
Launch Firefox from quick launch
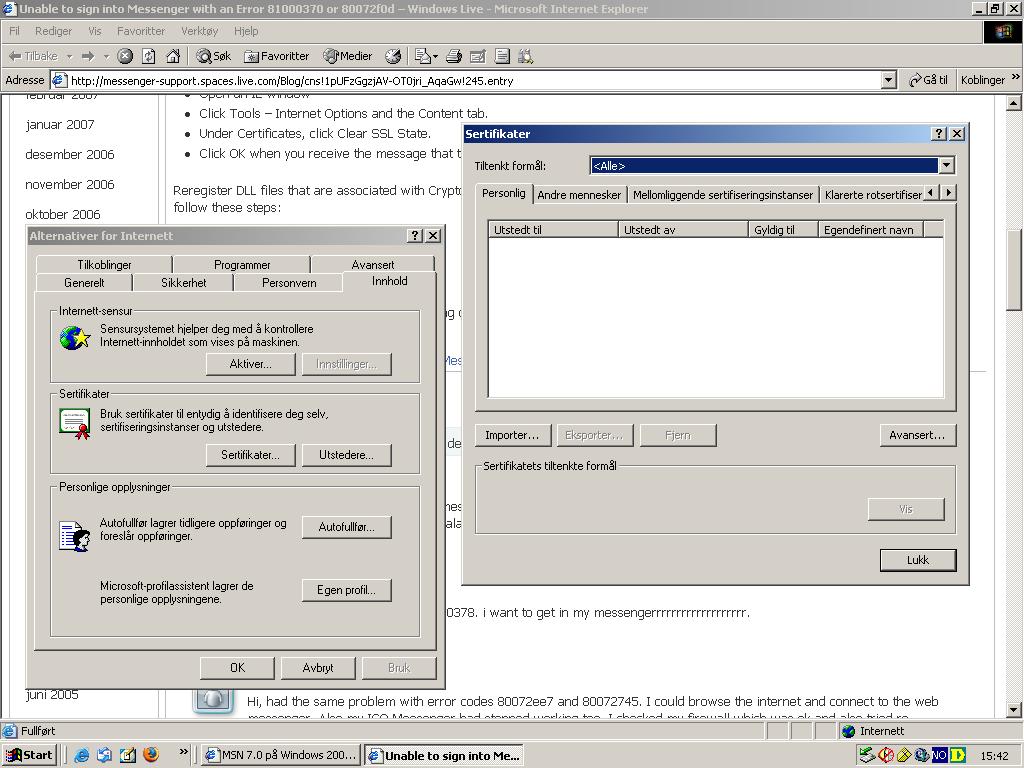(x=151, y=755)
